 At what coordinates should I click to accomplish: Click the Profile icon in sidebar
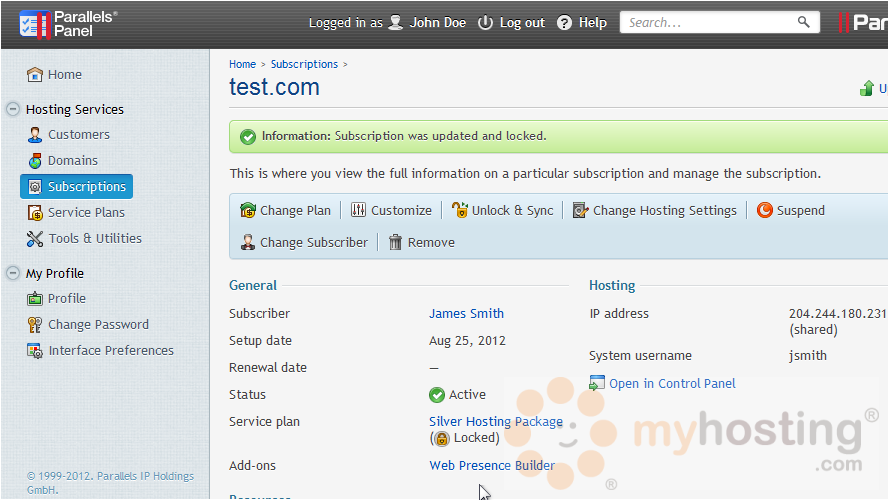pos(35,299)
